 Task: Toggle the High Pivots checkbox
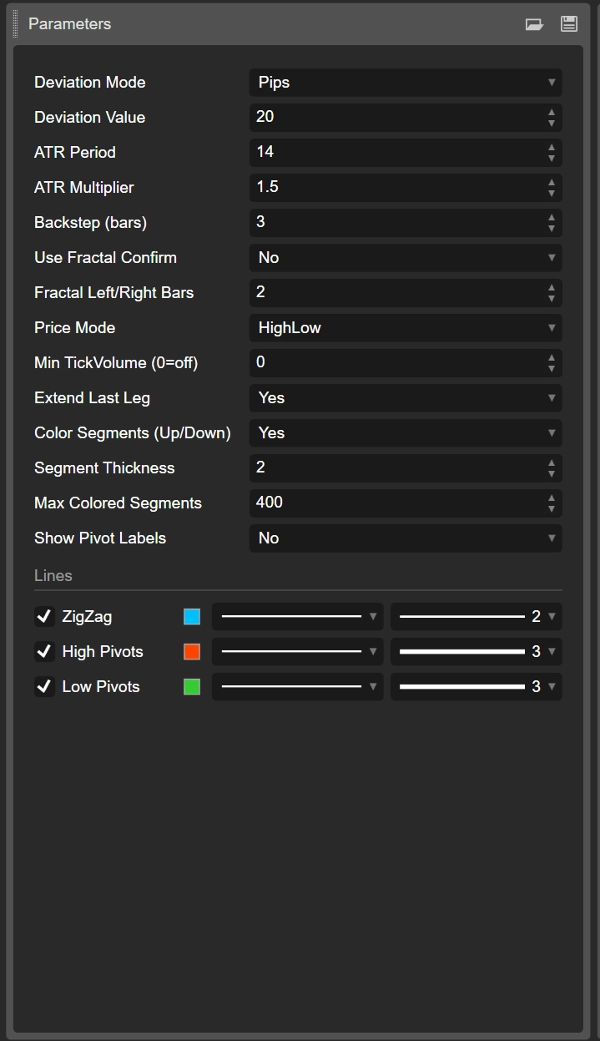click(x=44, y=651)
